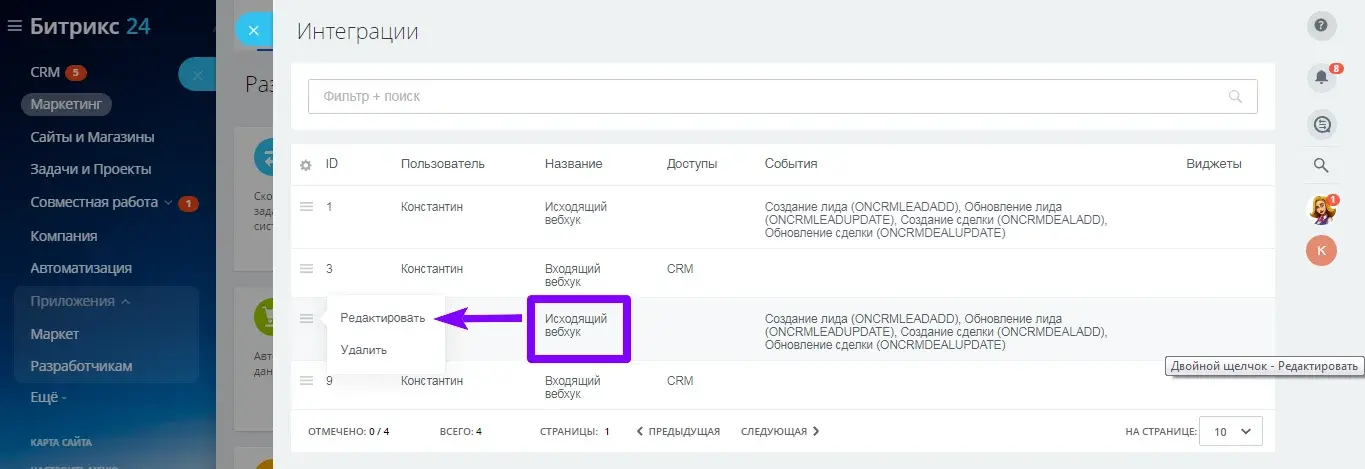Open the chat messages icon in the right panel
This screenshot has width=1365, height=469.
coord(1321,124)
